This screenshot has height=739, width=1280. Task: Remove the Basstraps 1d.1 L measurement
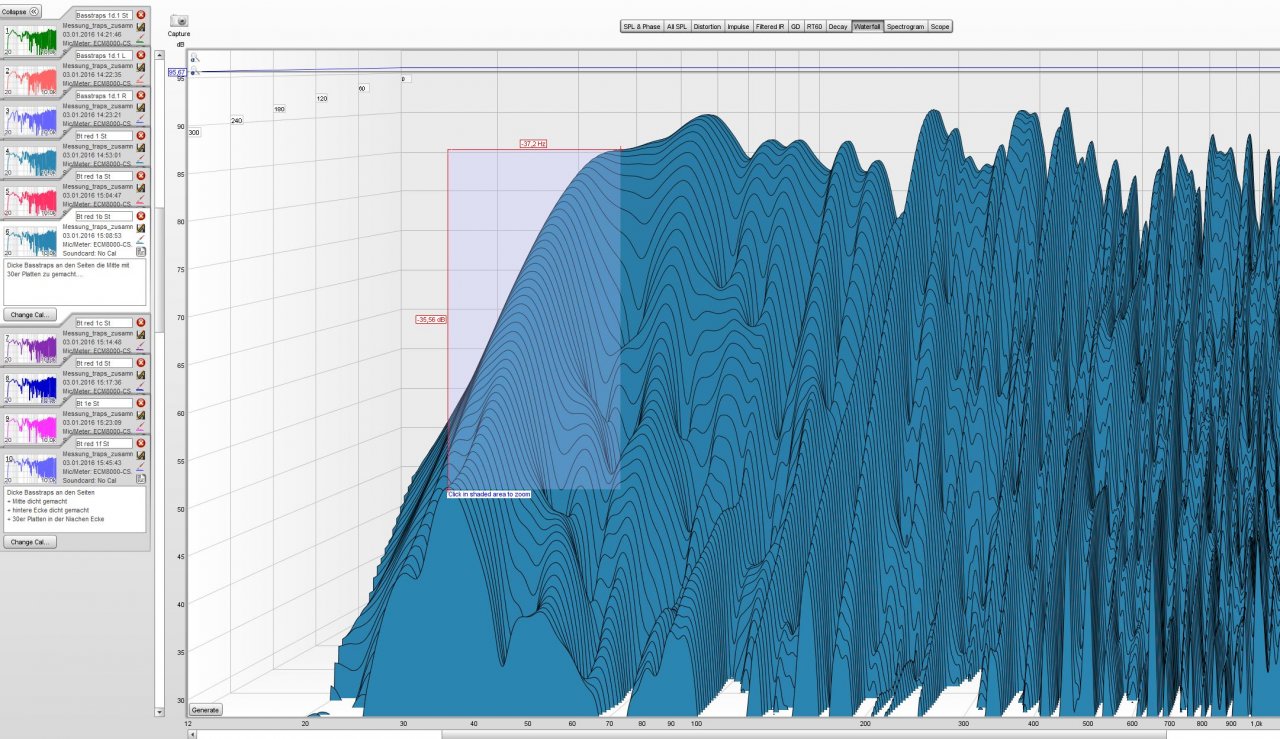click(x=141, y=55)
